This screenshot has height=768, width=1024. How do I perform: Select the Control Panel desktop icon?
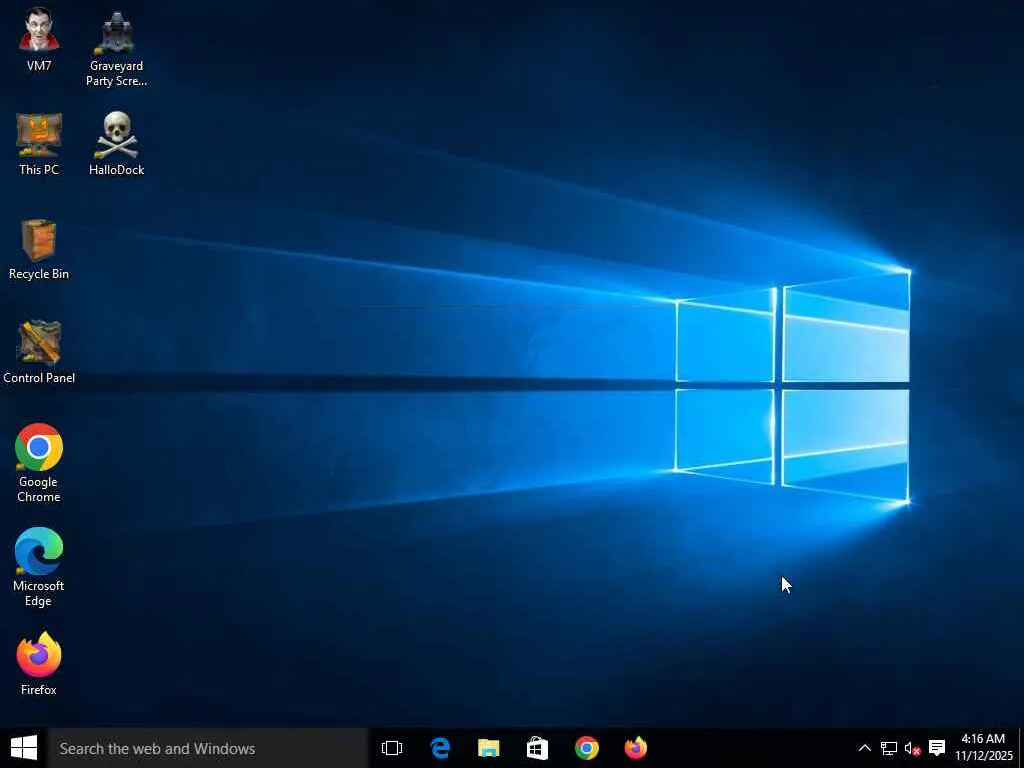pyautogui.click(x=39, y=352)
